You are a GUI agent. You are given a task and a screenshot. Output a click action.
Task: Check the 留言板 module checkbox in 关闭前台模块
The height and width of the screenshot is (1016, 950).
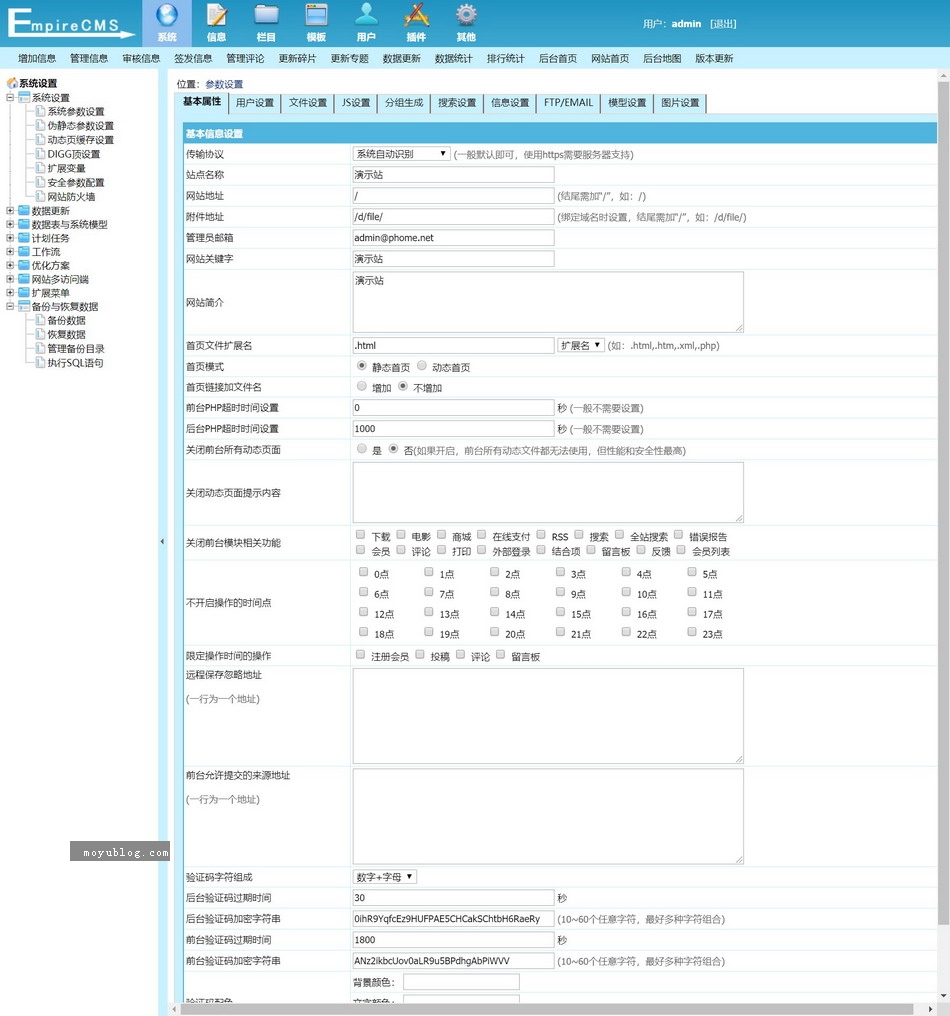point(591,550)
